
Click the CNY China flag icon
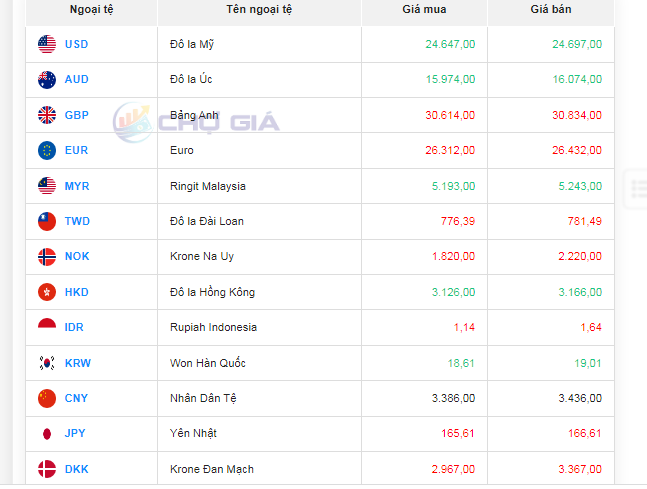click(x=47, y=398)
